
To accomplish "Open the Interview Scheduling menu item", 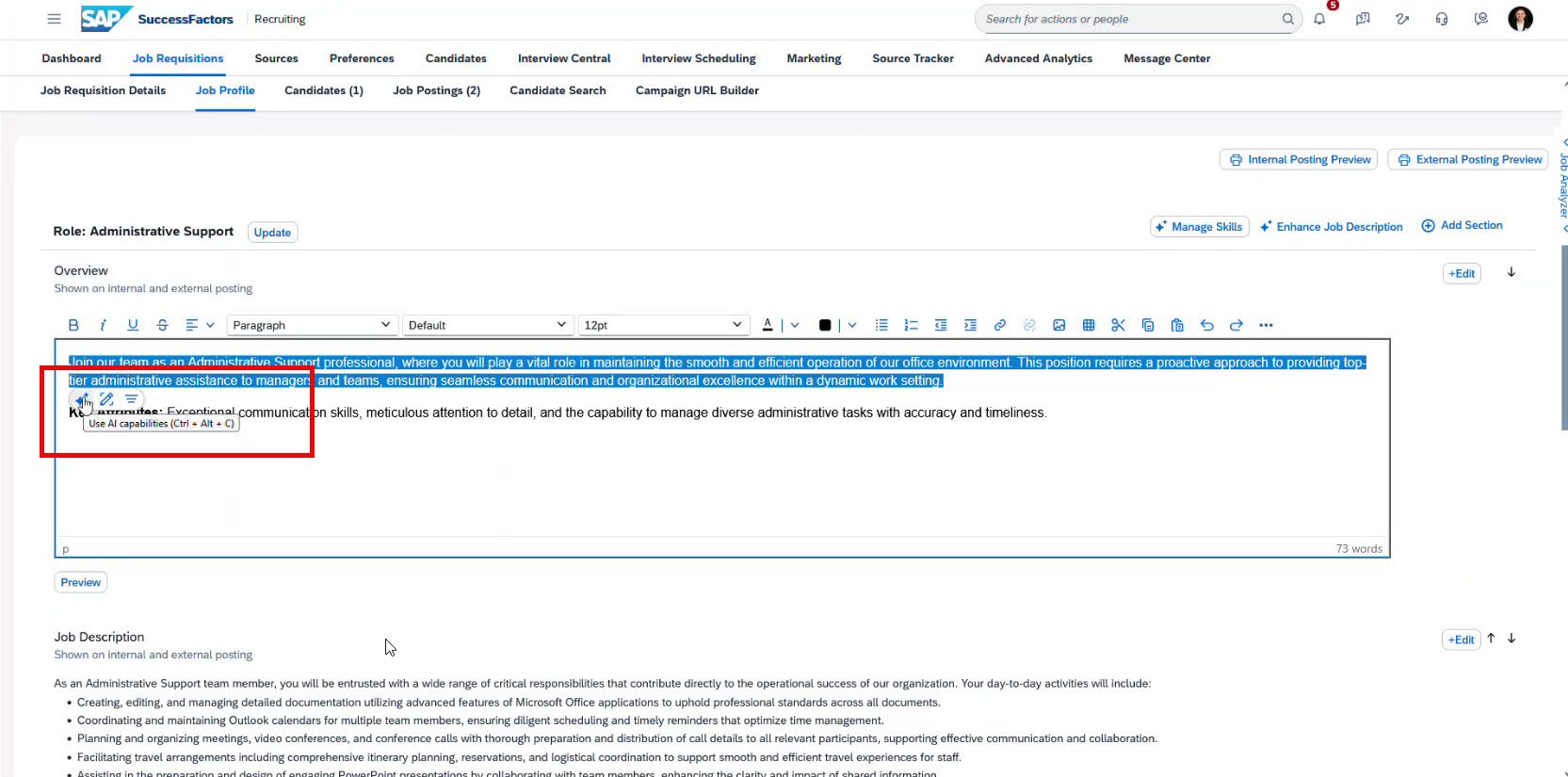I will click(x=698, y=58).
